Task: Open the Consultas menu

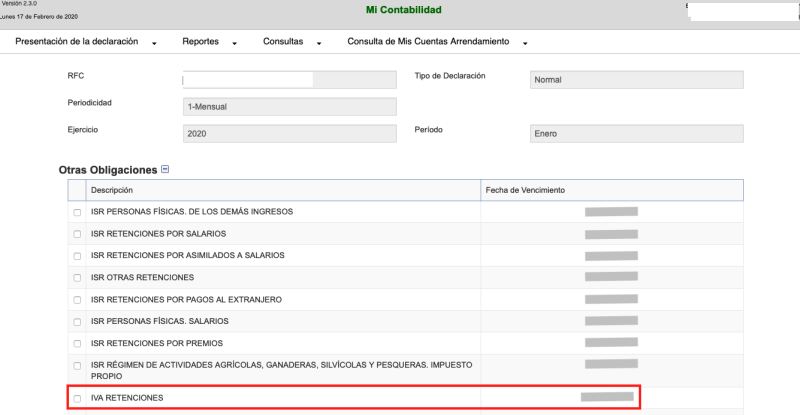Action: [x=283, y=41]
